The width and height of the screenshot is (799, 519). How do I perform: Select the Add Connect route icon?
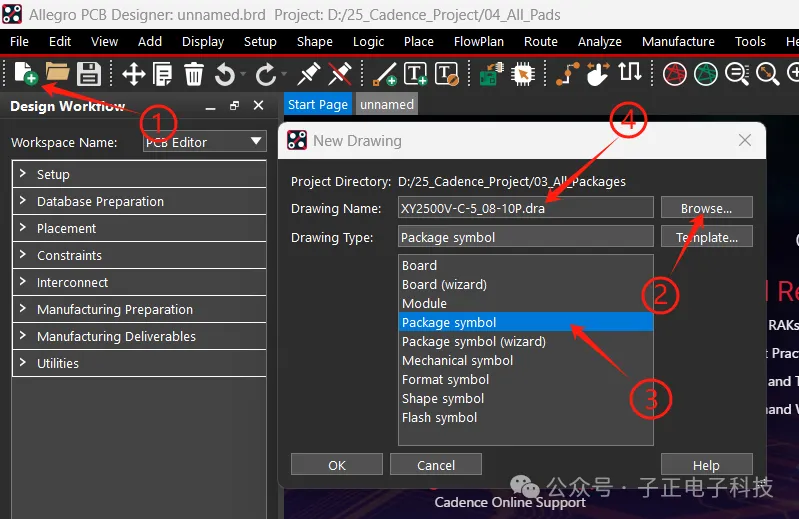tap(568, 74)
